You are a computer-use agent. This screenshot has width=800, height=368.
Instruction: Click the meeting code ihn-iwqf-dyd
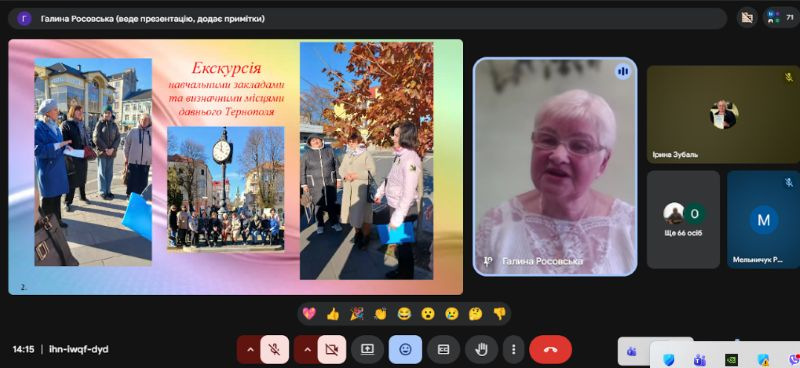[79, 350]
